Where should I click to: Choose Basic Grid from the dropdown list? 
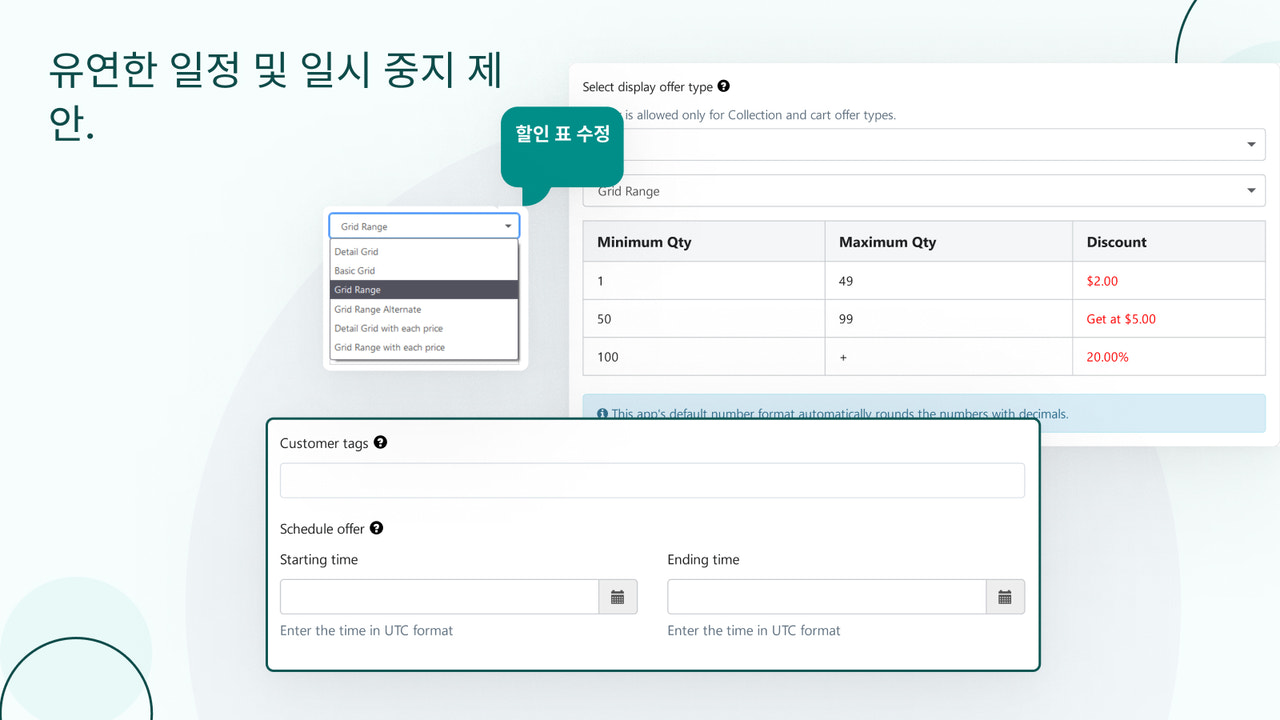point(424,271)
